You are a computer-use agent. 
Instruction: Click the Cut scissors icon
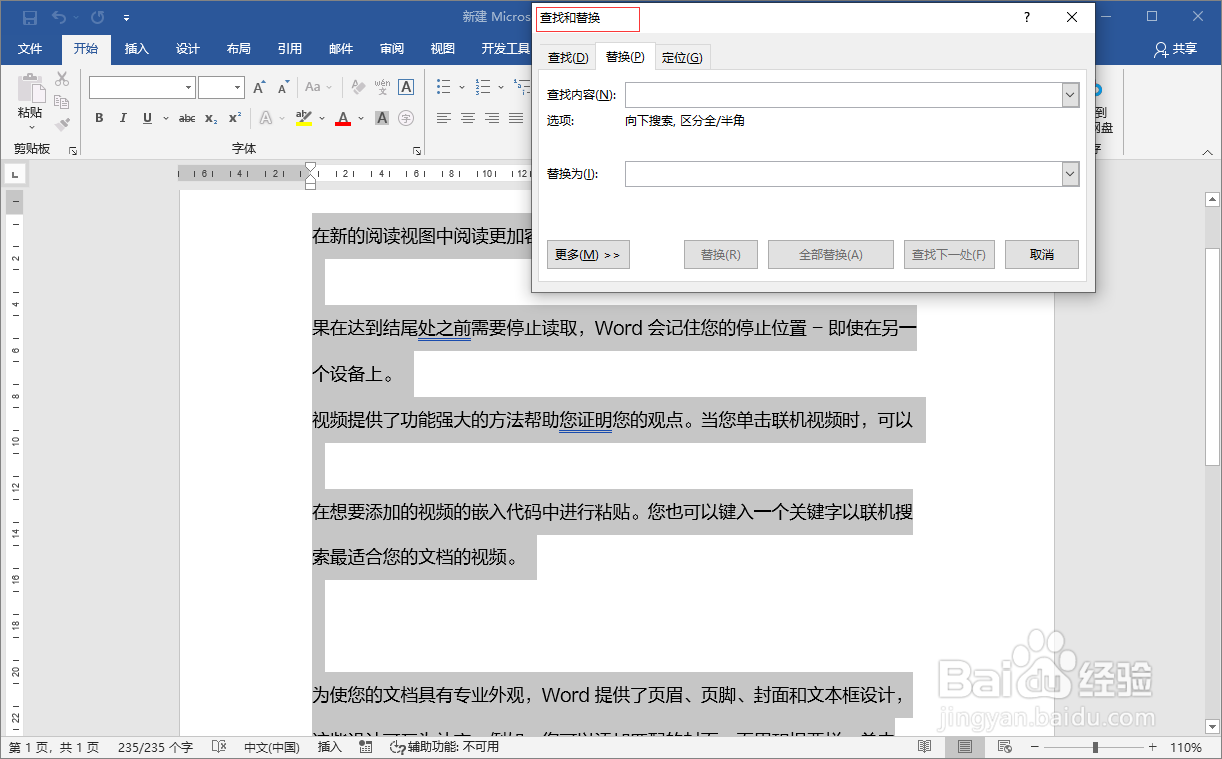pyautogui.click(x=62, y=79)
